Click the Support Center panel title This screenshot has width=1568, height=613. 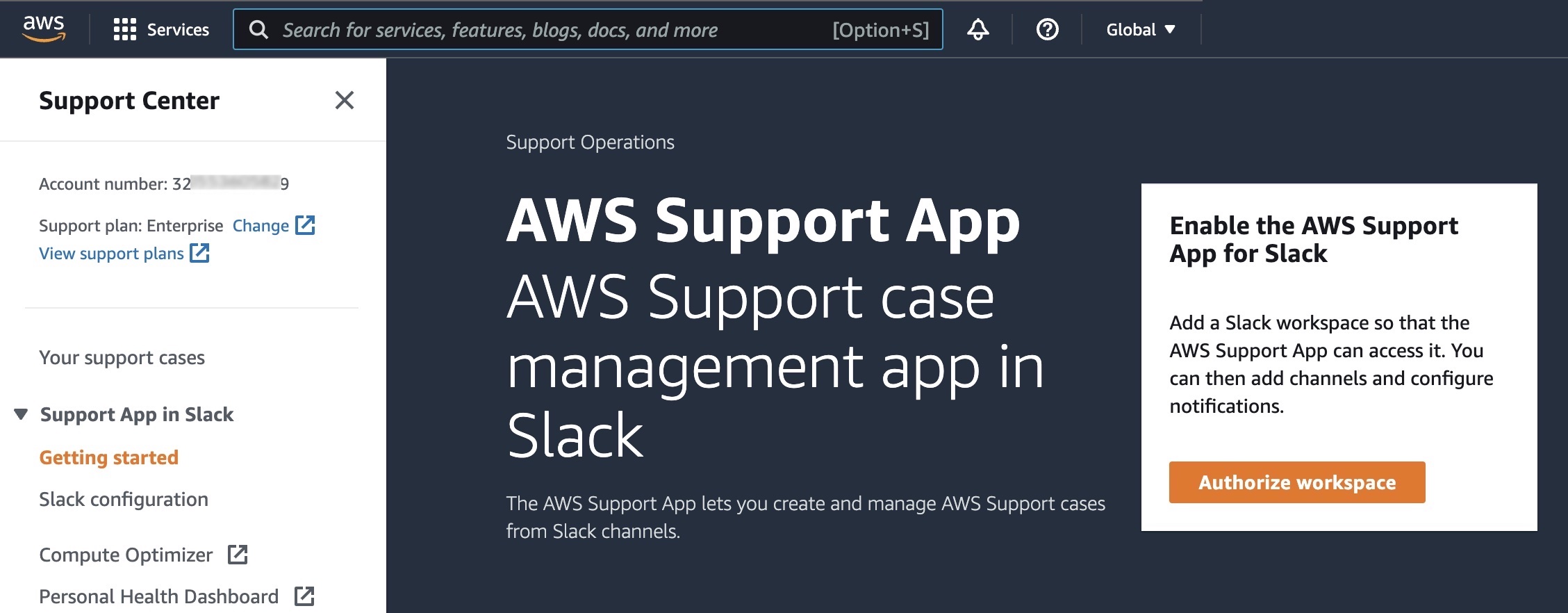129,100
